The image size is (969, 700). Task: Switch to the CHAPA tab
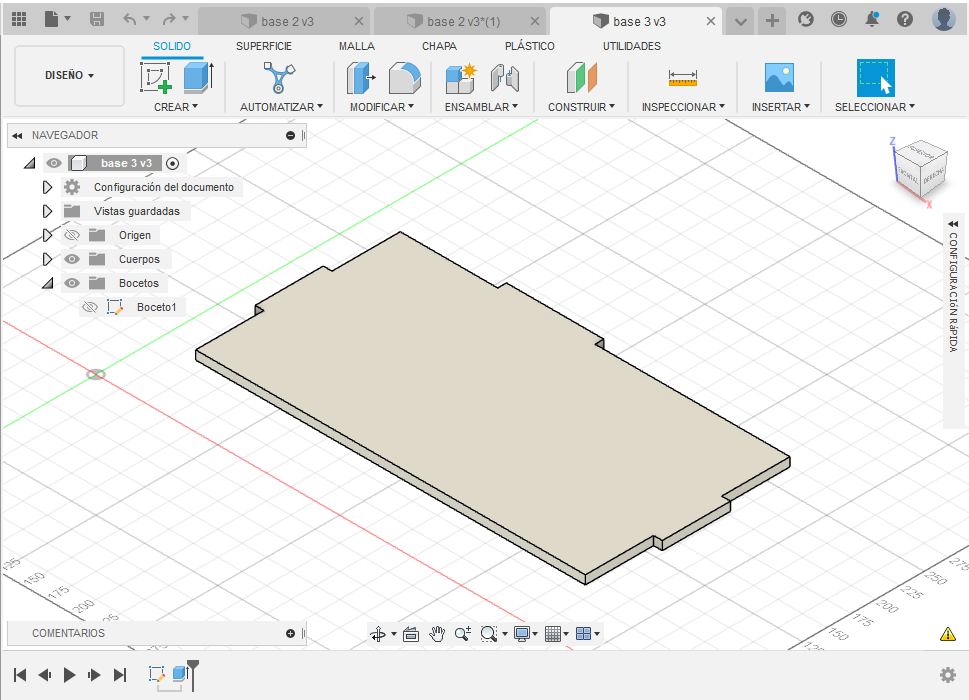439,46
